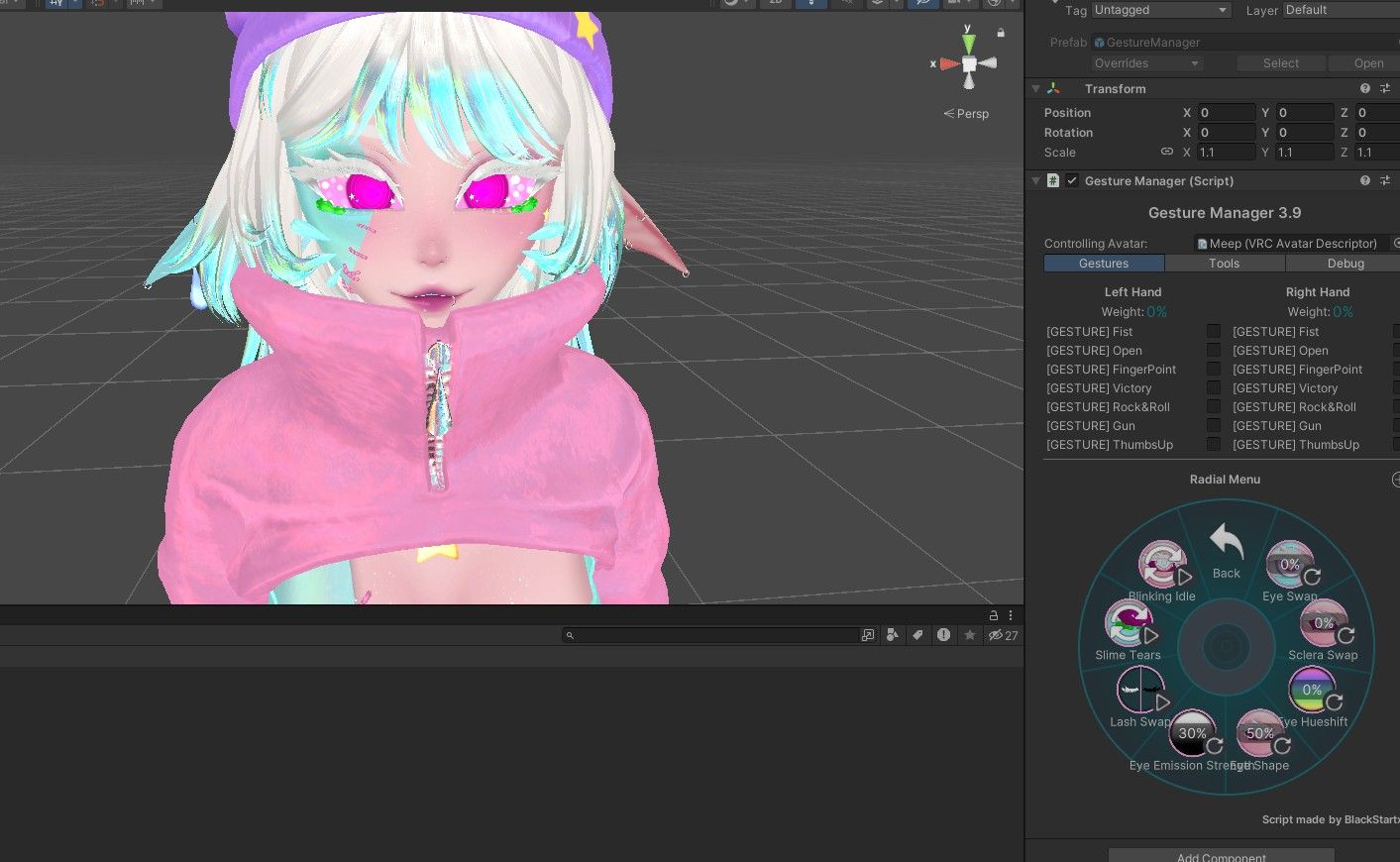Switch to the Gestures tab
The height and width of the screenshot is (862, 1400).
[x=1104, y=263]
